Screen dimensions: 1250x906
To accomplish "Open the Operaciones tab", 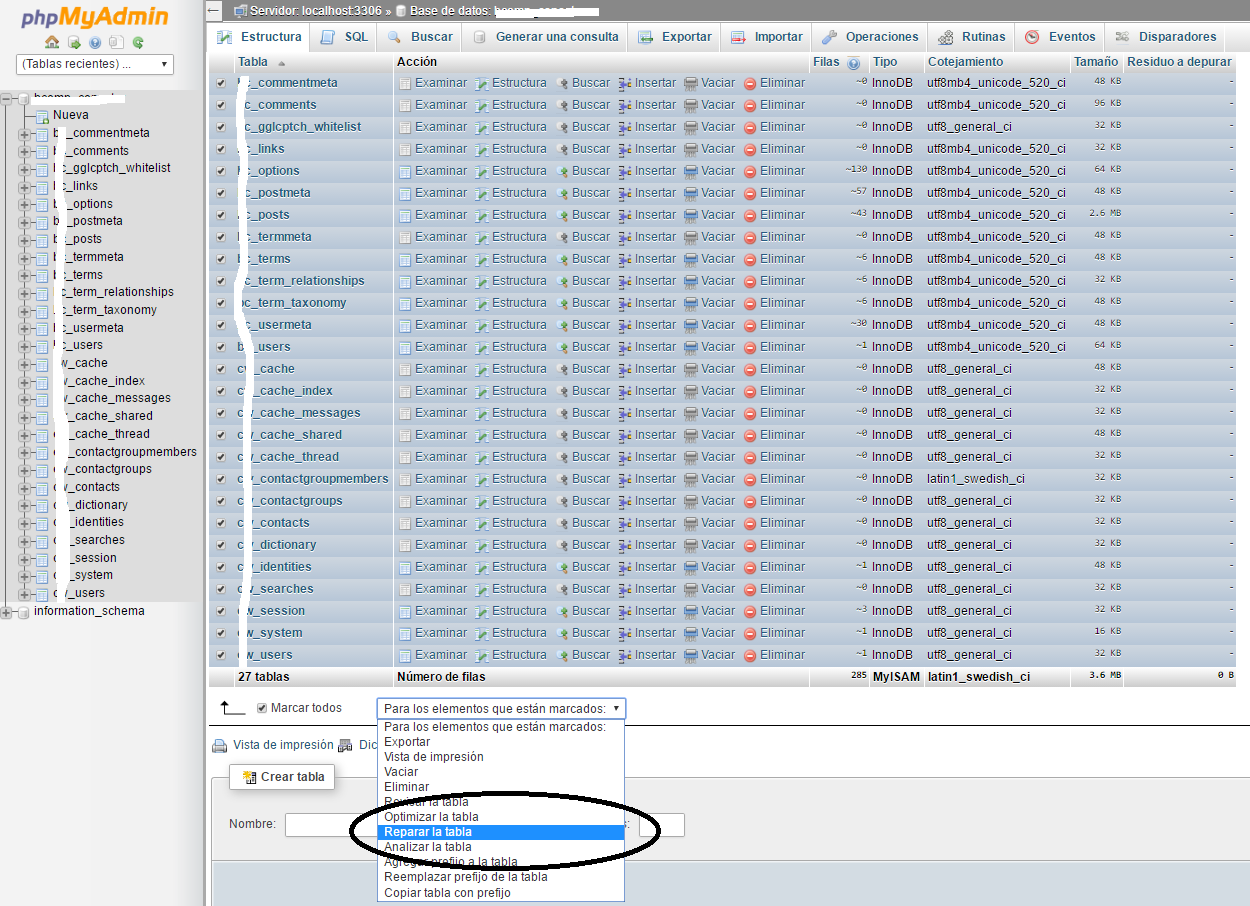I will 870,37.
